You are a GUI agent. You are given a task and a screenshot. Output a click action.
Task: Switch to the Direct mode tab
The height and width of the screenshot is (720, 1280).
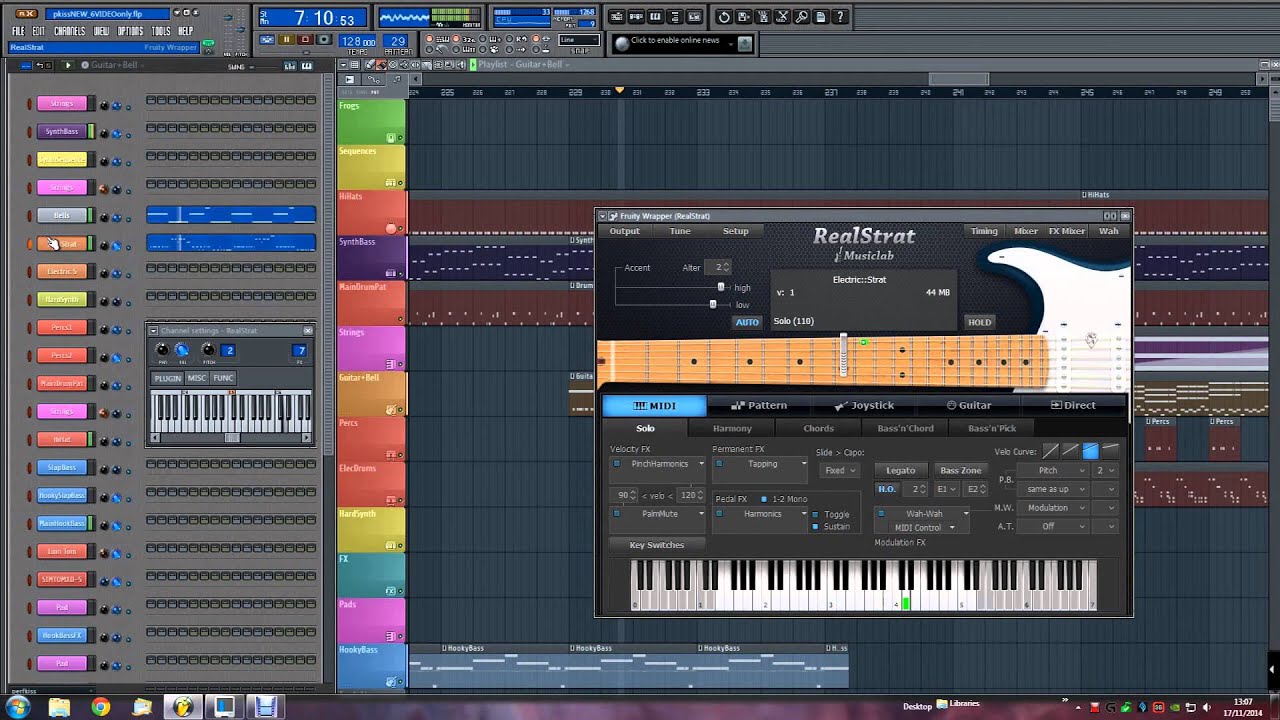click(x=1073, y=405)
